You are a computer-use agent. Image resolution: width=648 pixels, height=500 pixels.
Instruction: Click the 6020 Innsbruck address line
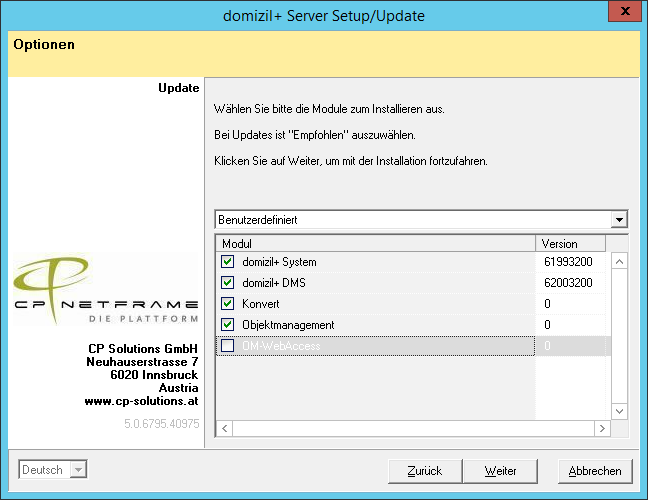[x=154, y=375]
